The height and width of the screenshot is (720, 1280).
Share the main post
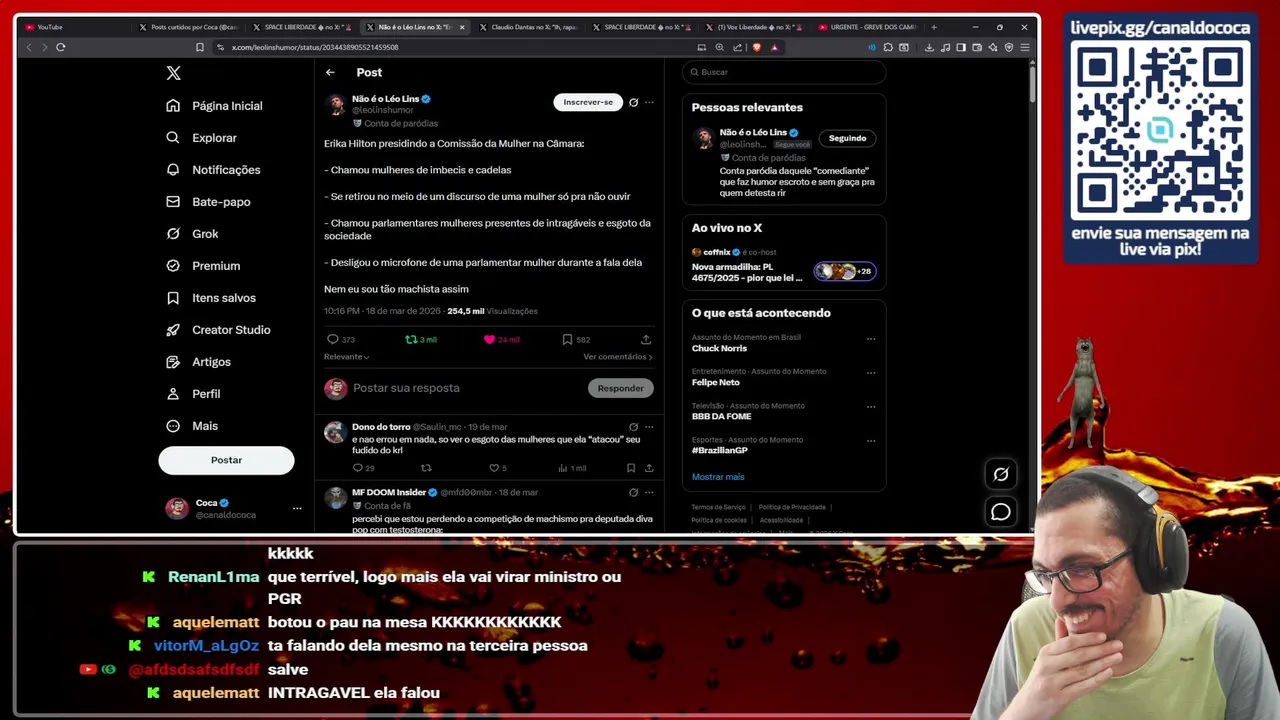click(x=646, y=340)
